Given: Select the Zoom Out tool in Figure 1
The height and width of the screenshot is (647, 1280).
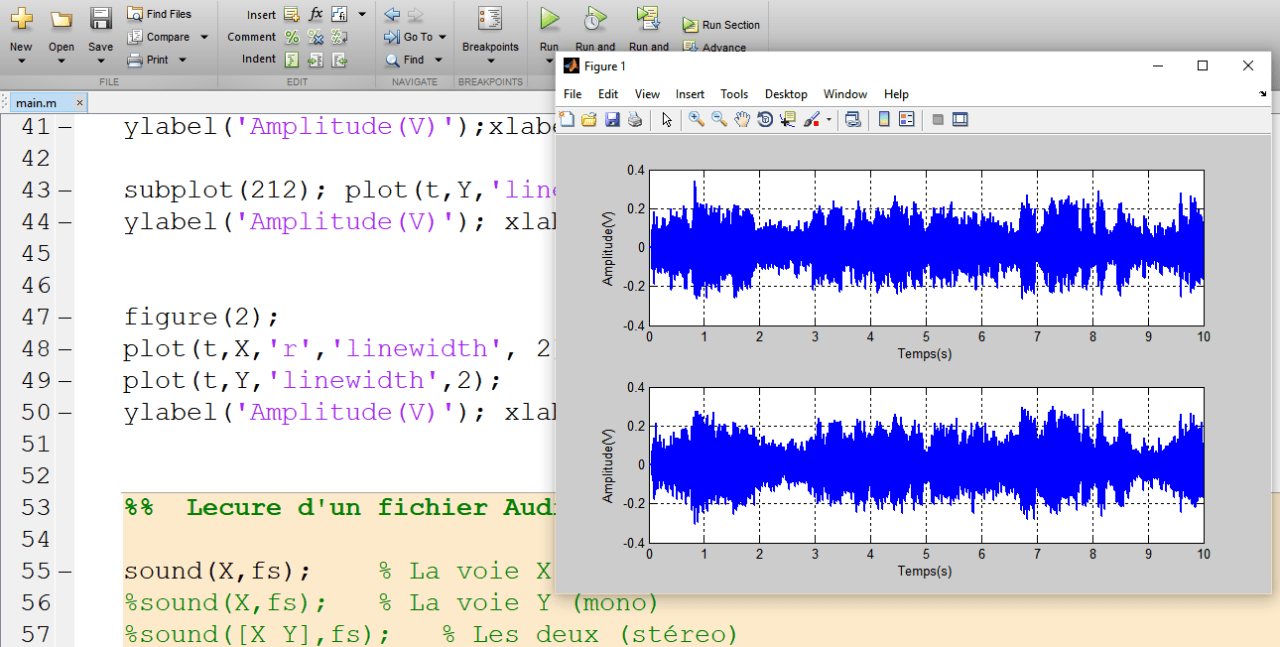Looking at the screenshot, I should tap(718, 119).
